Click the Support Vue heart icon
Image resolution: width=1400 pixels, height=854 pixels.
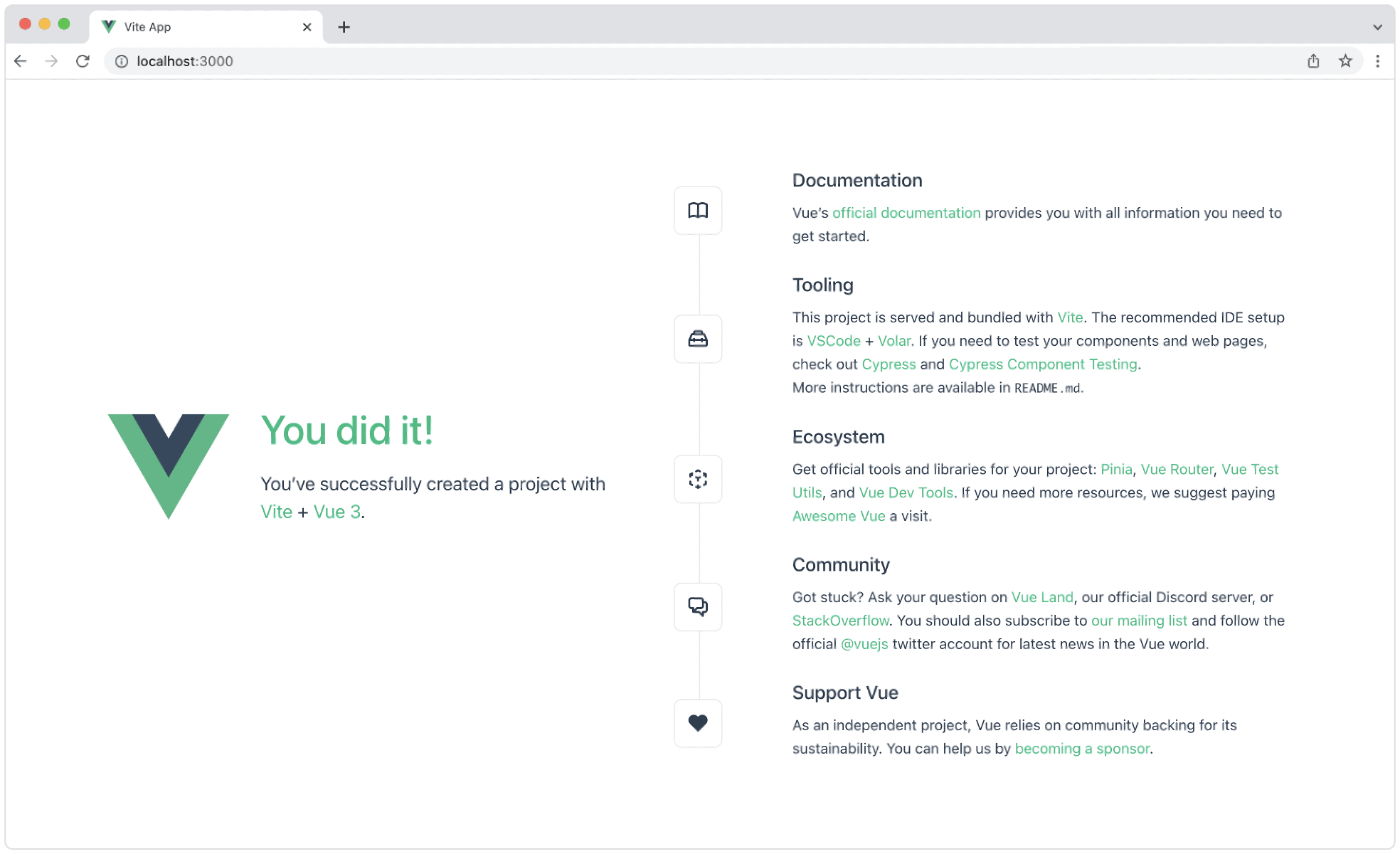pyautogui.click(x=698, y=723)
